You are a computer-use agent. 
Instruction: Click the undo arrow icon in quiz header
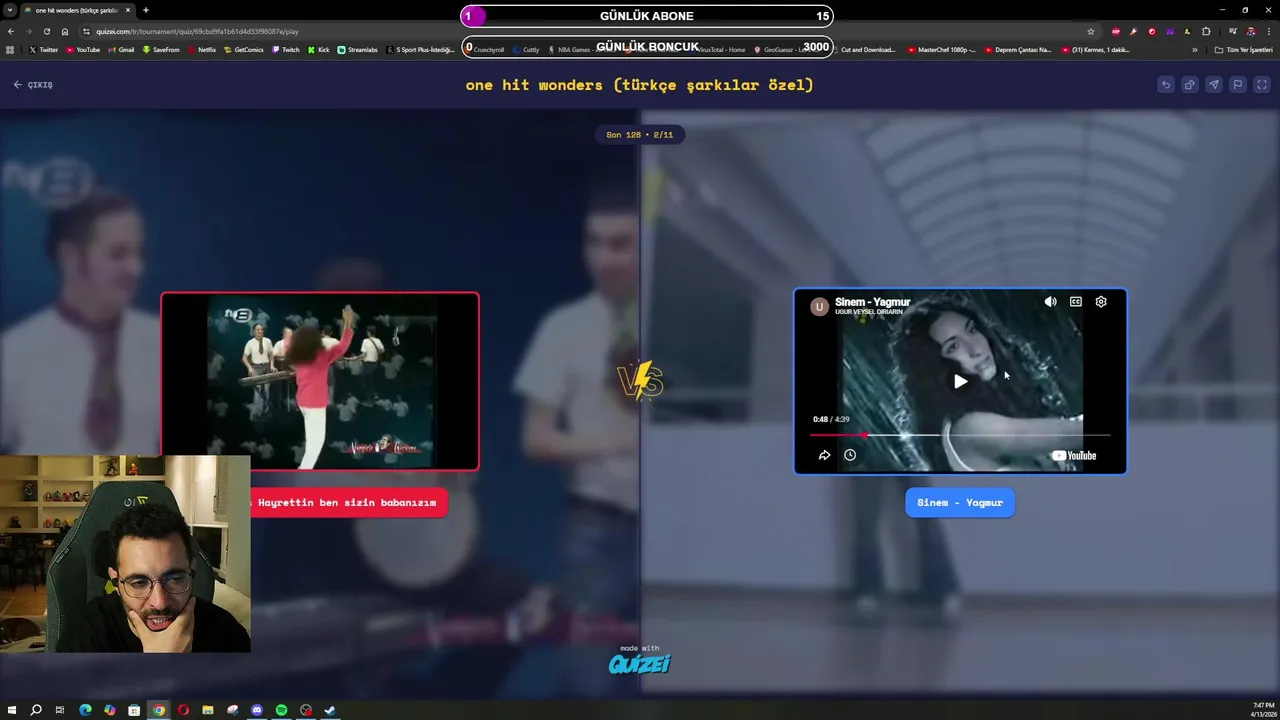point(1166,85)
